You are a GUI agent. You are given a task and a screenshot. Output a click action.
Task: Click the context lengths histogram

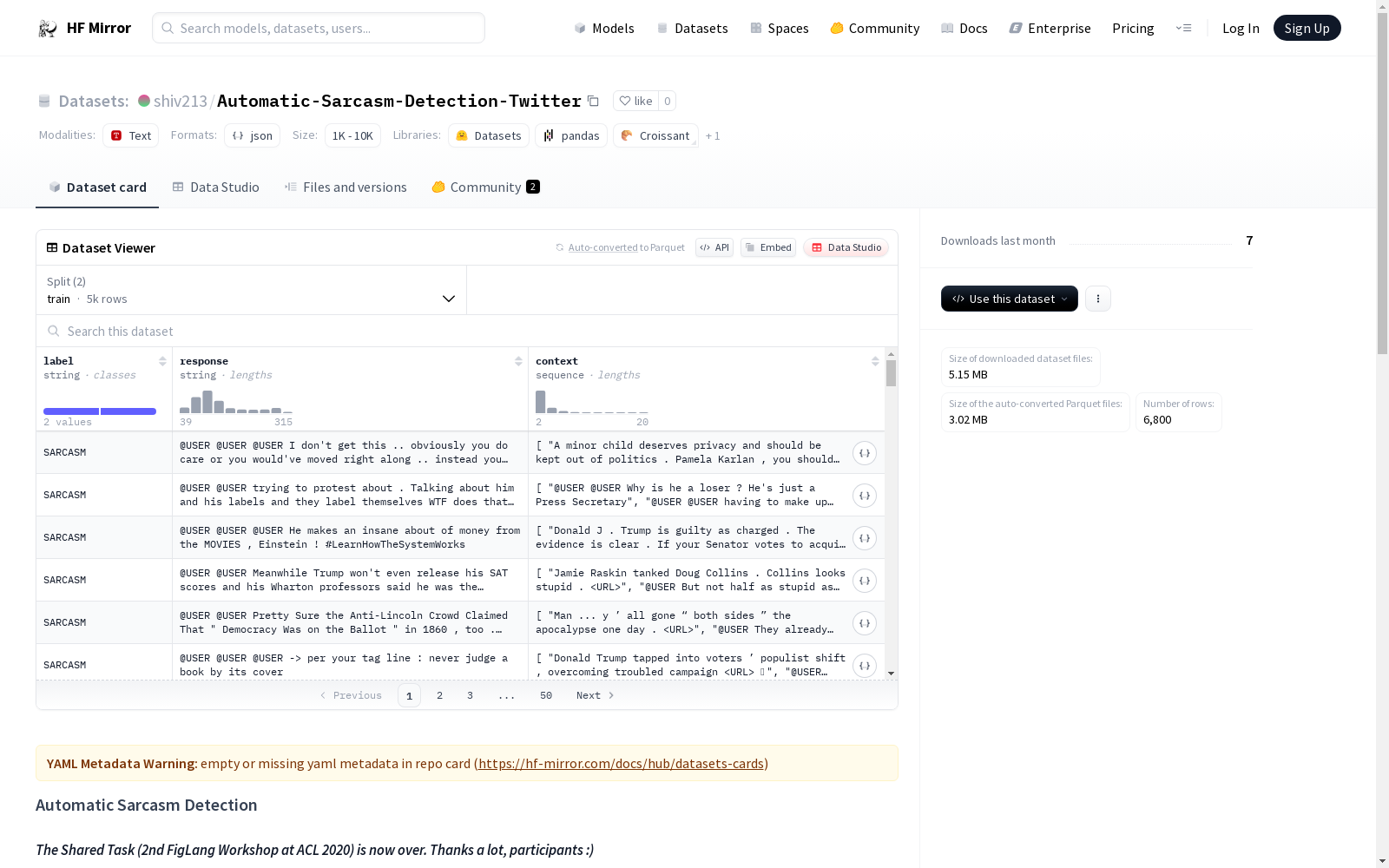(x=592, y=402)
